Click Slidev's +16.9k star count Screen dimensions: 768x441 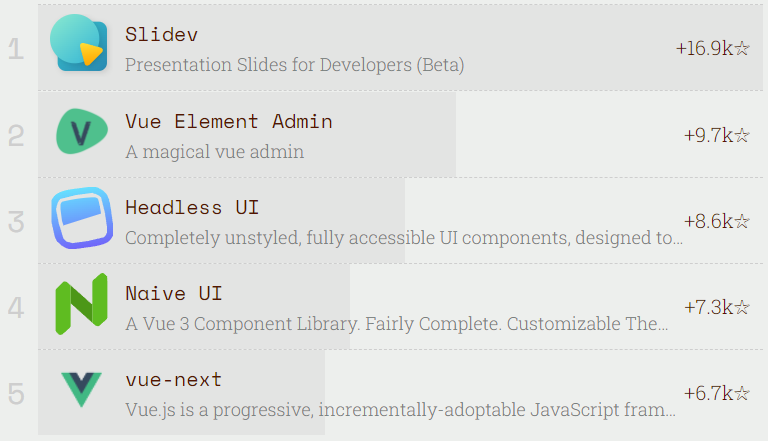coord(712,48)
